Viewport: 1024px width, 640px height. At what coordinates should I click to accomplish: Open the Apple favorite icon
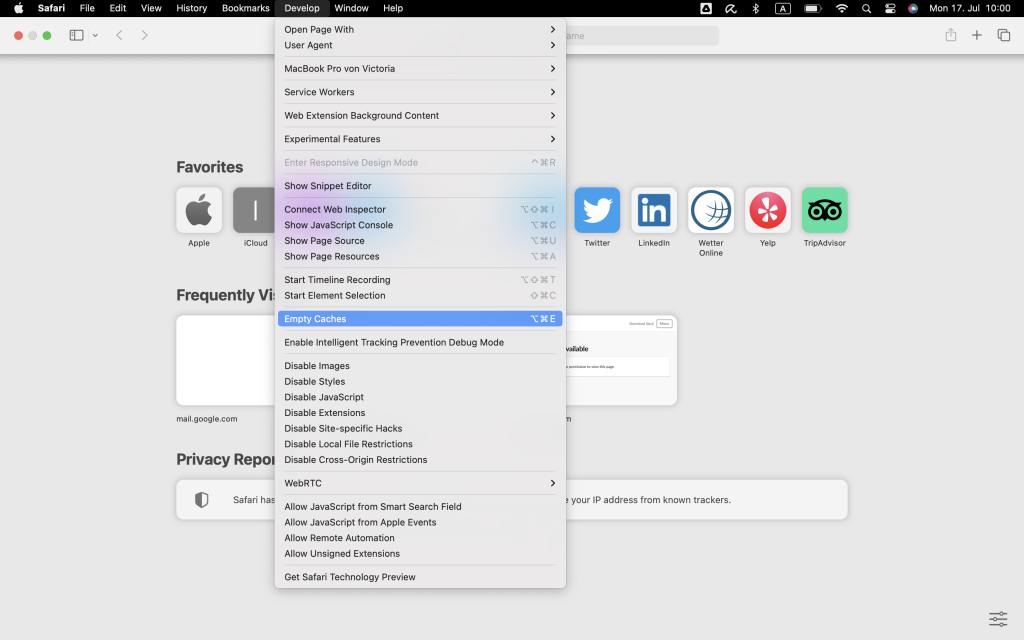tap(199, 210)
